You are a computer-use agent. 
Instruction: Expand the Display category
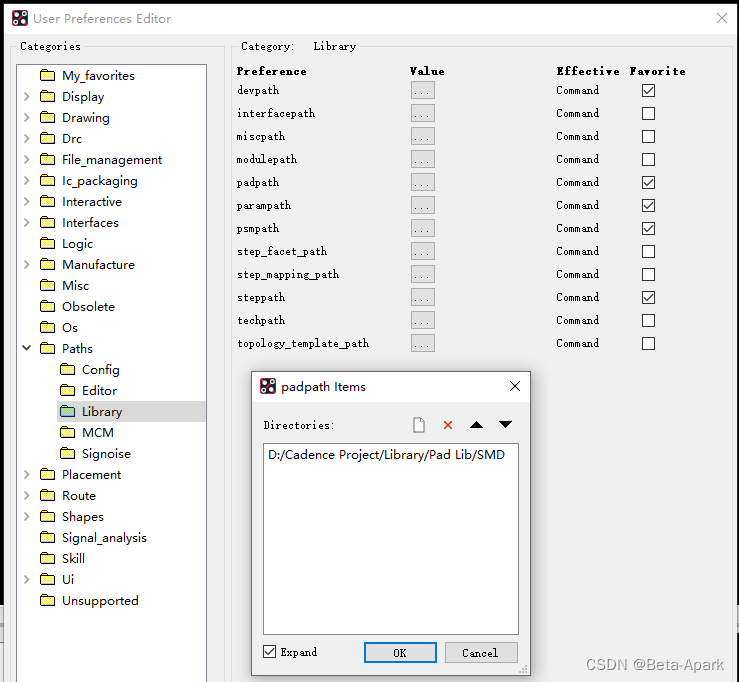point(26,97)
